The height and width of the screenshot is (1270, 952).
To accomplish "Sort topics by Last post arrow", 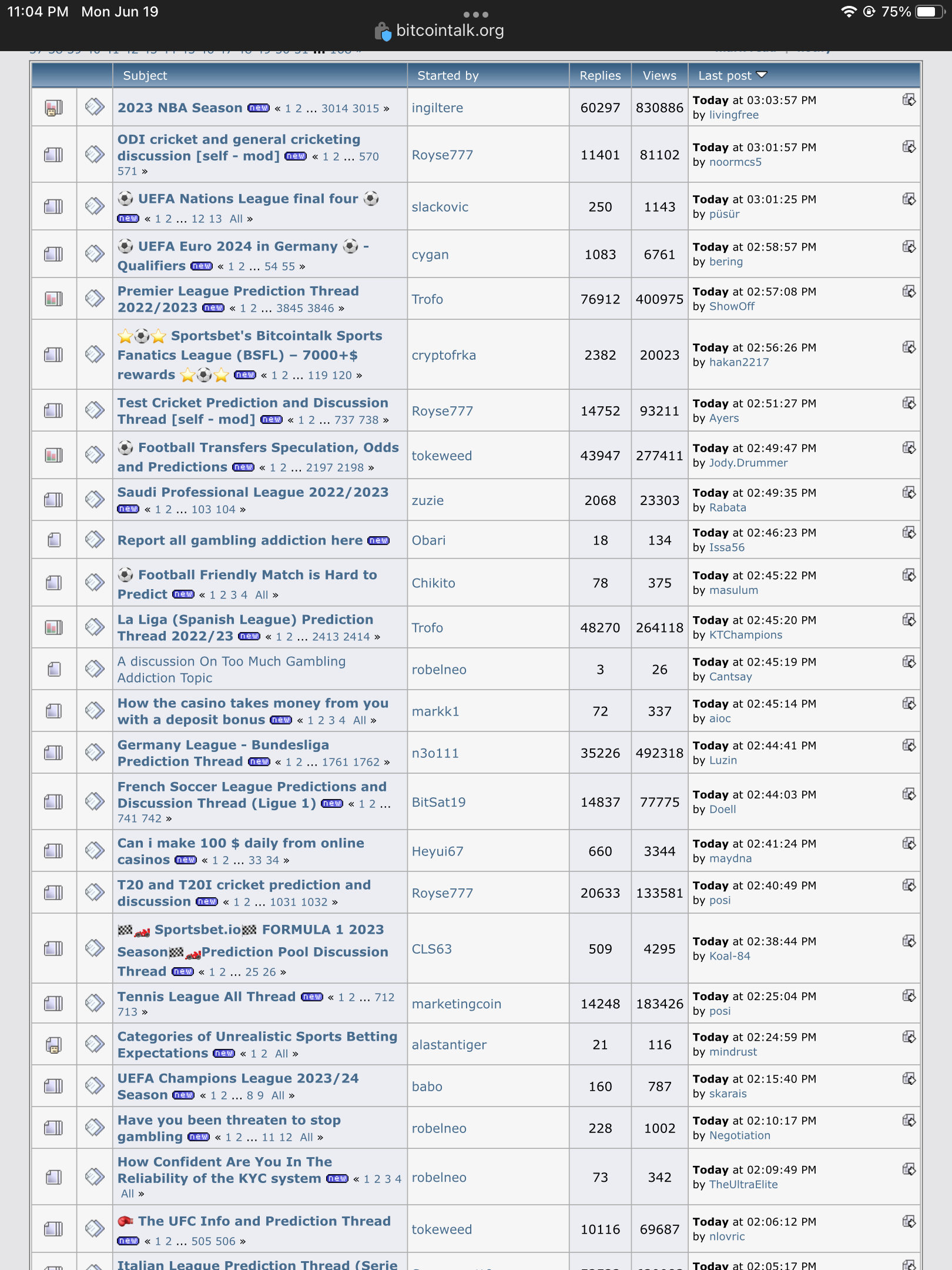I will (762, 75).
